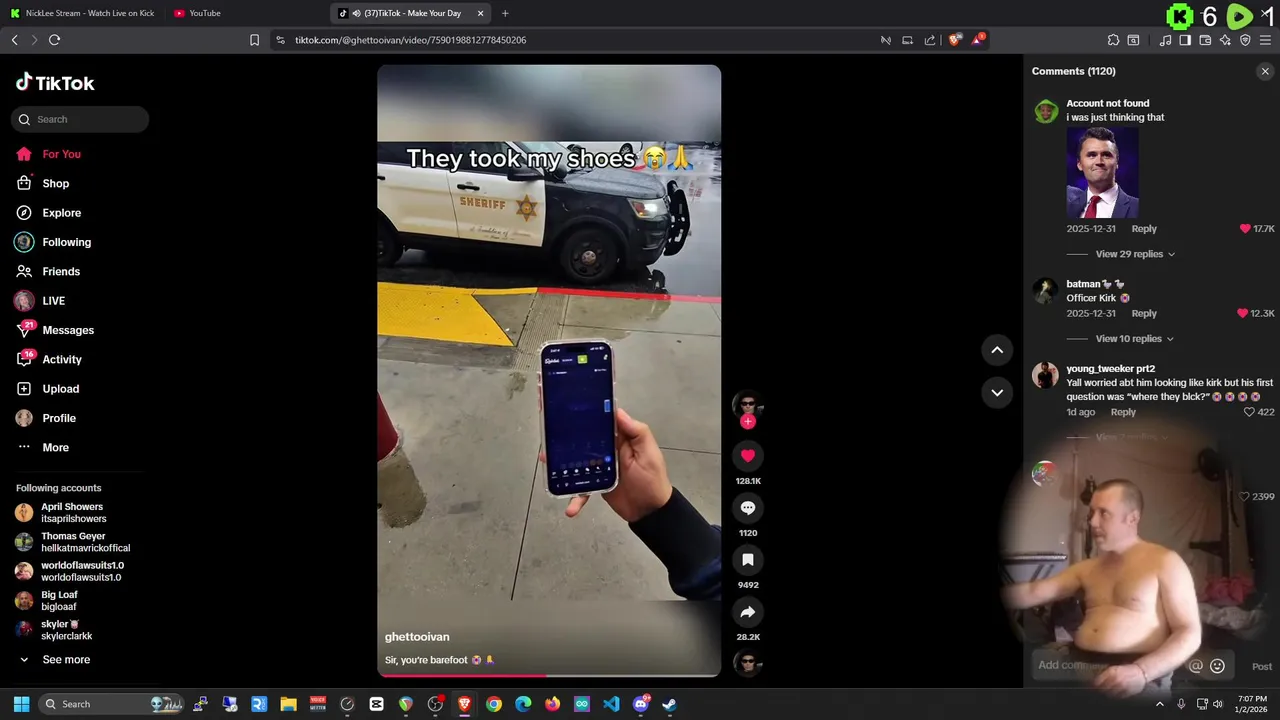Screen dimensions: 1280x720
Task: Reply to the "i was just thinking that" comment
Action: point(1144,229)
